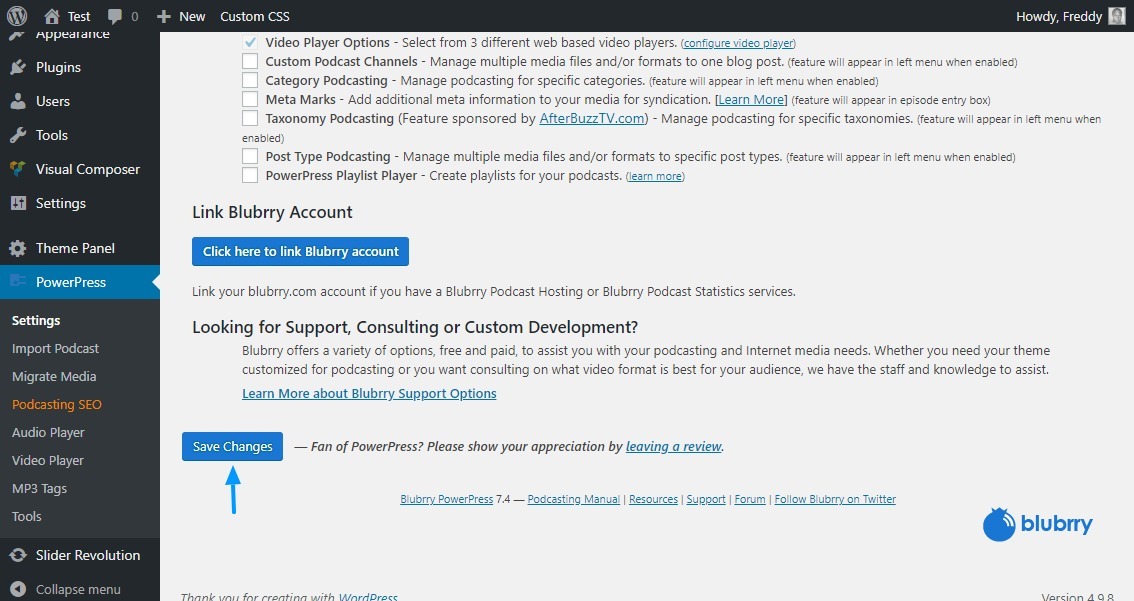Open Follow Blubrry on Twitter link
Viewport: 1134px width, 601px height.
(835, 499)
